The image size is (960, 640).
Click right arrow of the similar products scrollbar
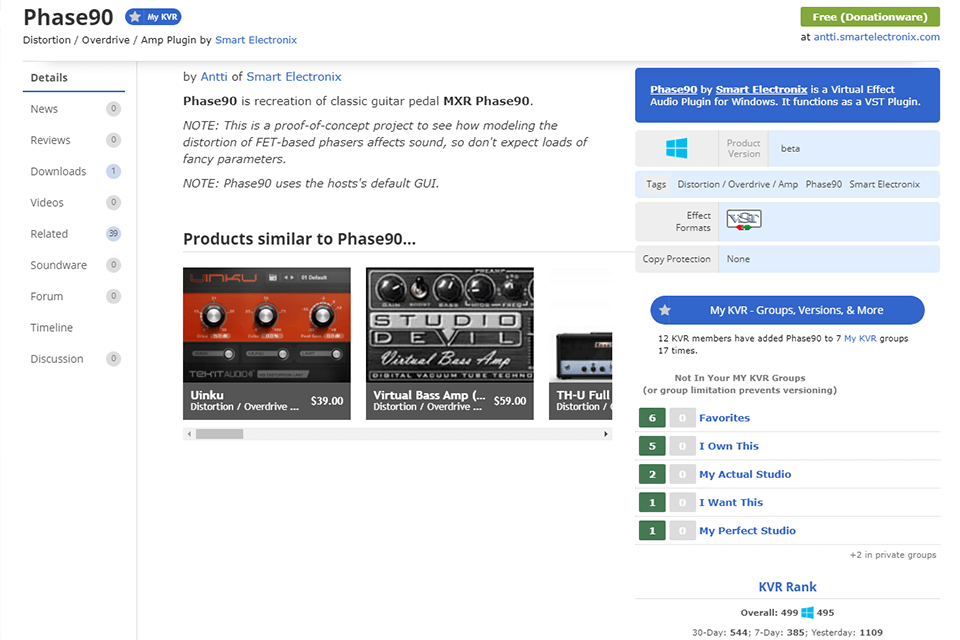[x=606, y=434]
